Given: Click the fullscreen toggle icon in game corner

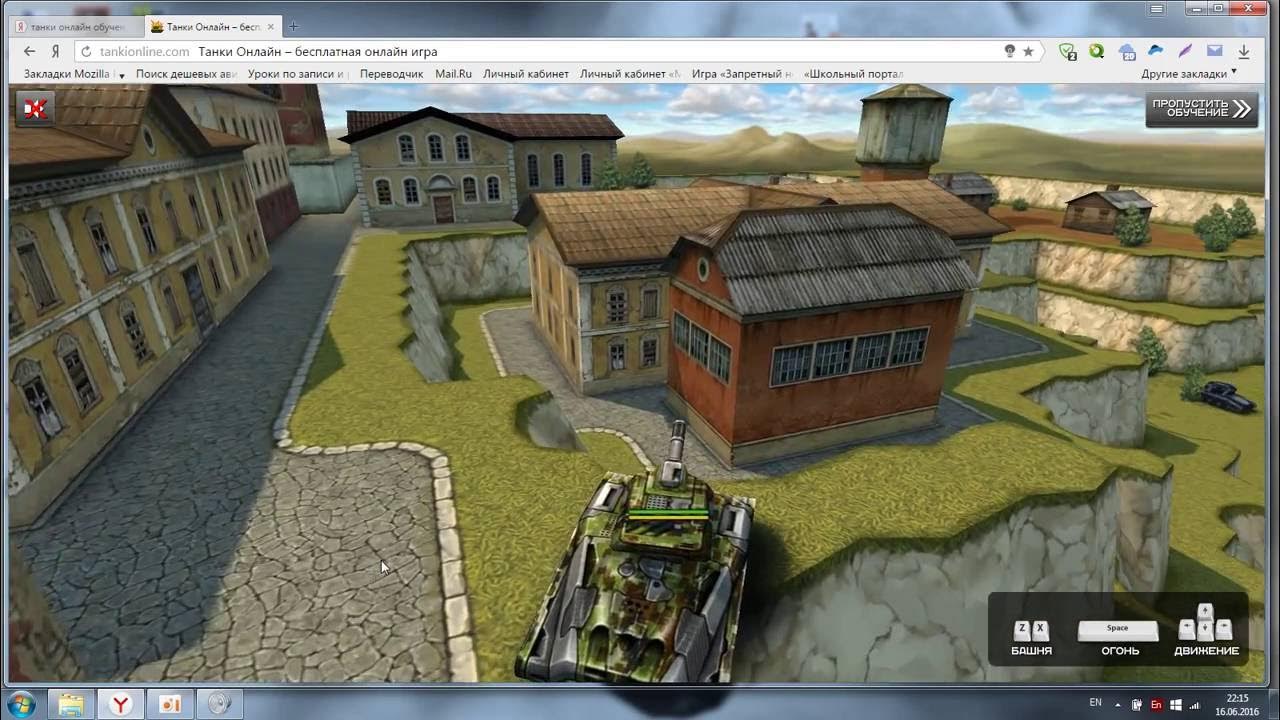Looking at the screenshot, I should (35, 108).
